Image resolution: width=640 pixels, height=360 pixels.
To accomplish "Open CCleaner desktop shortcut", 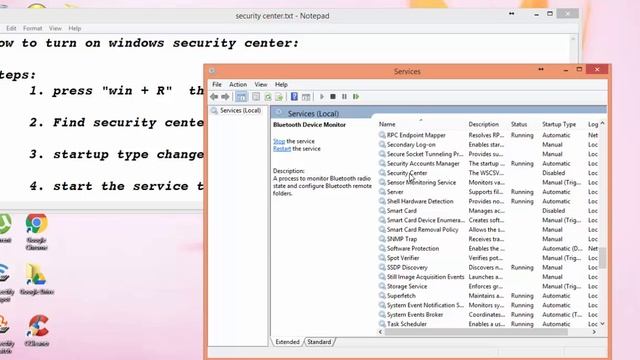I will click(37, 331).
